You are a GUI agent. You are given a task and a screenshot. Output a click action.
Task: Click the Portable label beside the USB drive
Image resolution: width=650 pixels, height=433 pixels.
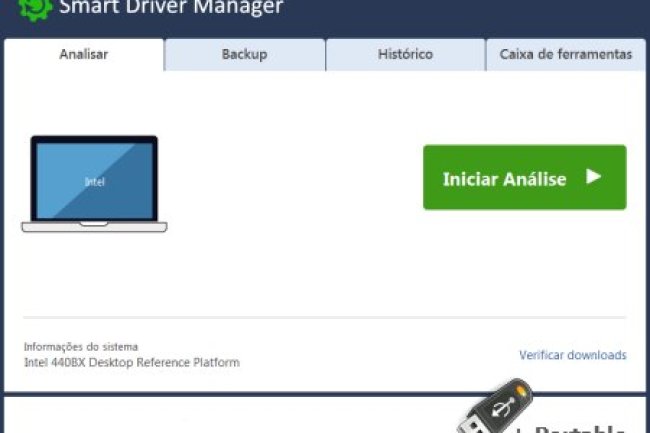583,423
